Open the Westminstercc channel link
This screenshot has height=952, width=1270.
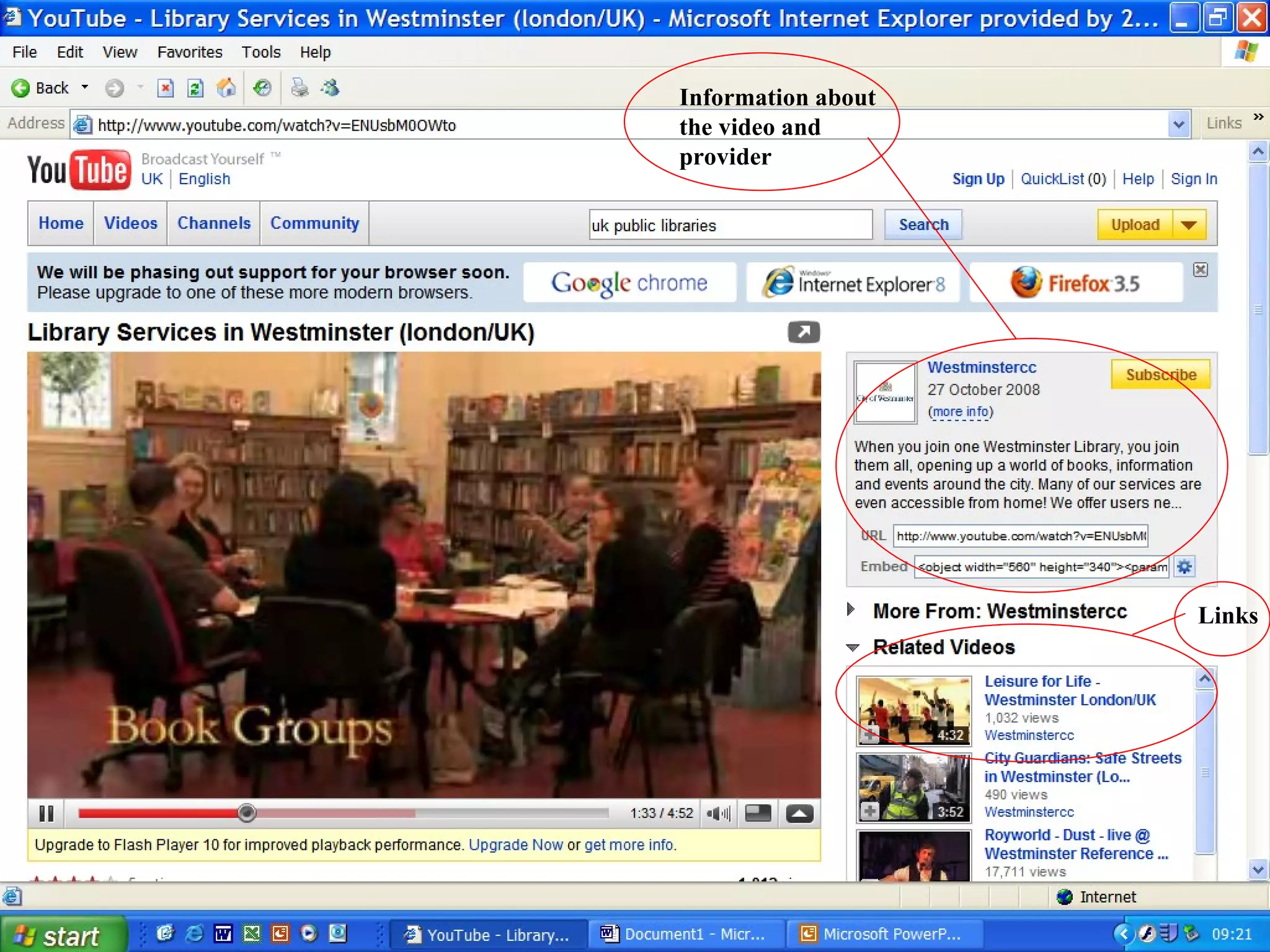click(982, 368)
